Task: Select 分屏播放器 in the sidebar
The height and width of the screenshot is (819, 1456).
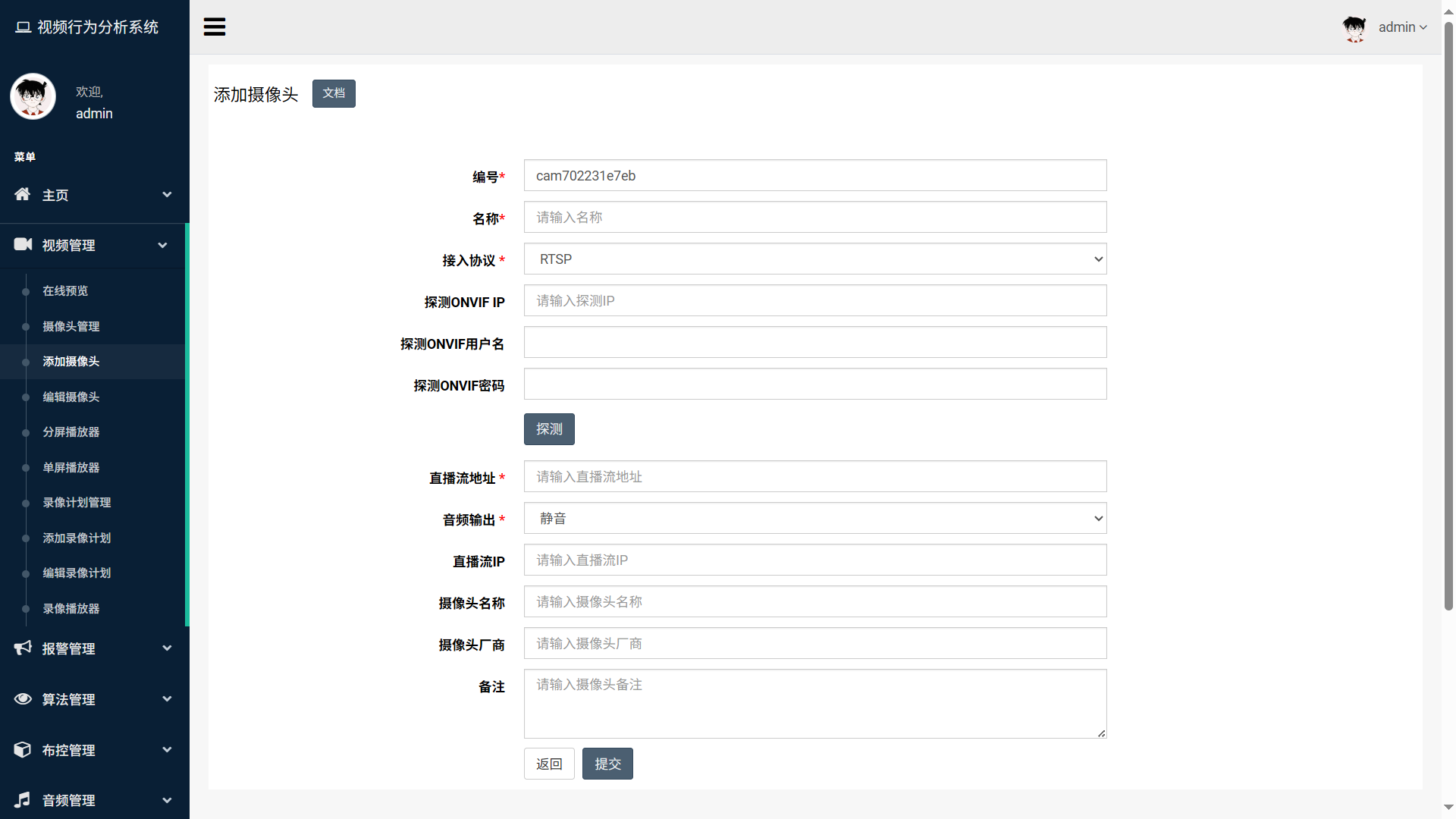Action: [71, 431]
